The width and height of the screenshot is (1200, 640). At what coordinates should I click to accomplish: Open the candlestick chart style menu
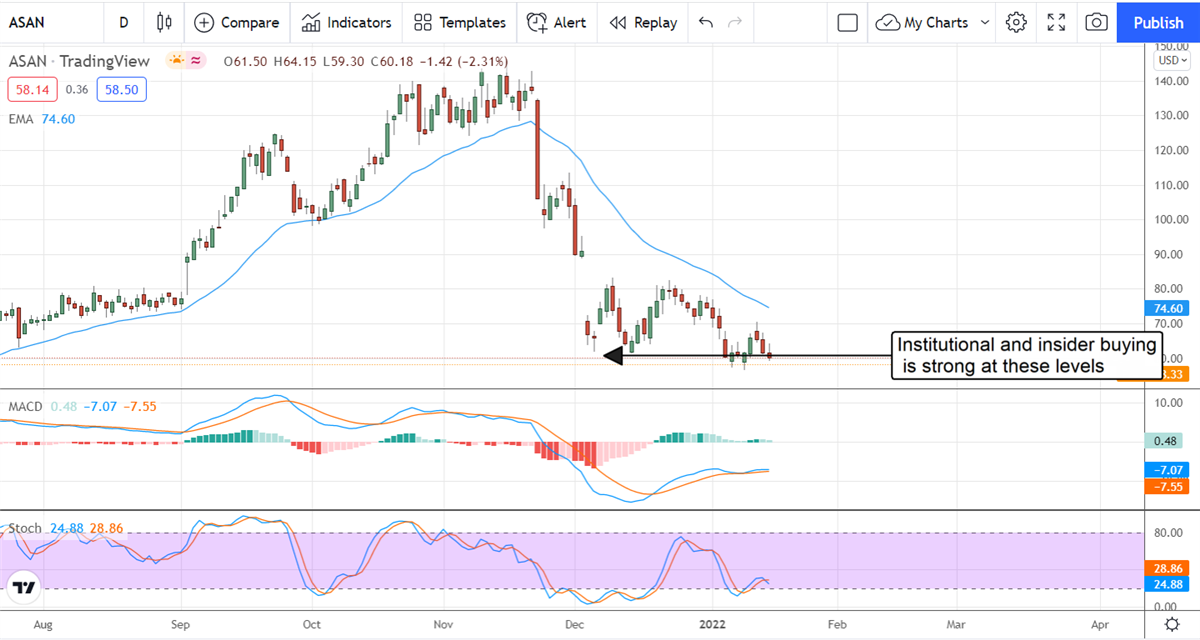pos(165,22)
